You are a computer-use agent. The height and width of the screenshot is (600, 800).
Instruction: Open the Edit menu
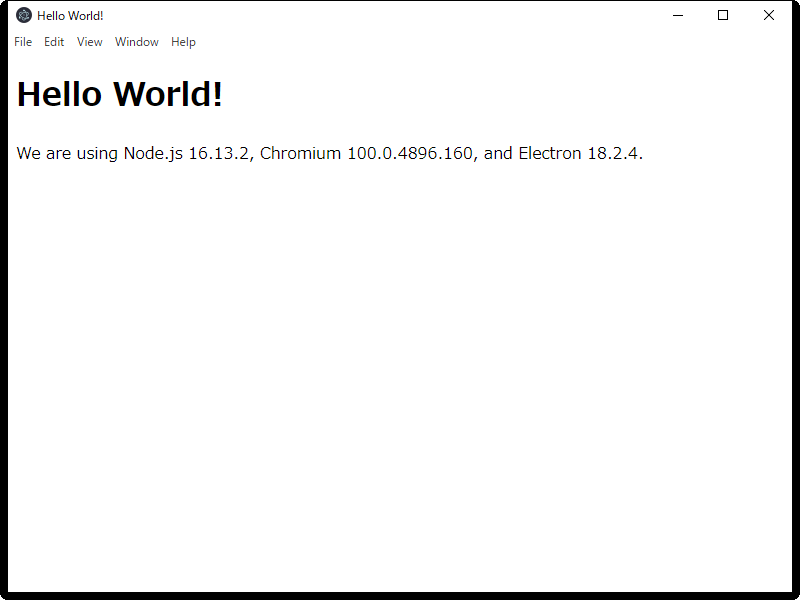[54, 42]
